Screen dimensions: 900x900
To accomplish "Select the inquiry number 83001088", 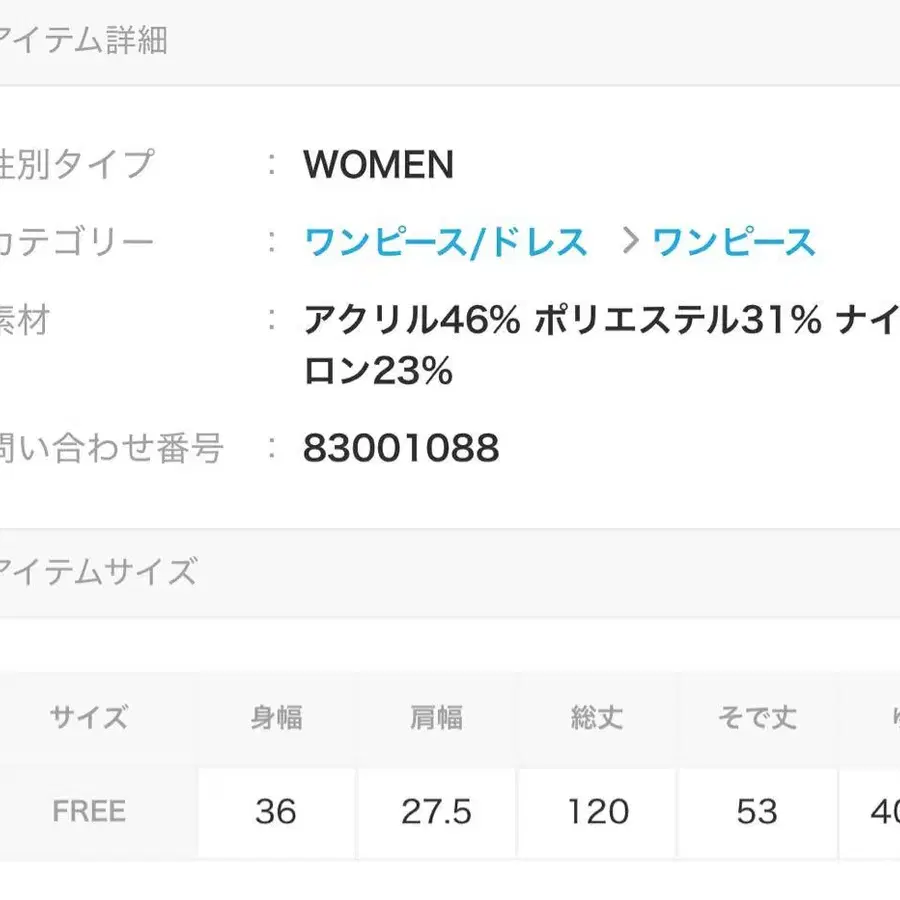I will click(x=400, y=447).
